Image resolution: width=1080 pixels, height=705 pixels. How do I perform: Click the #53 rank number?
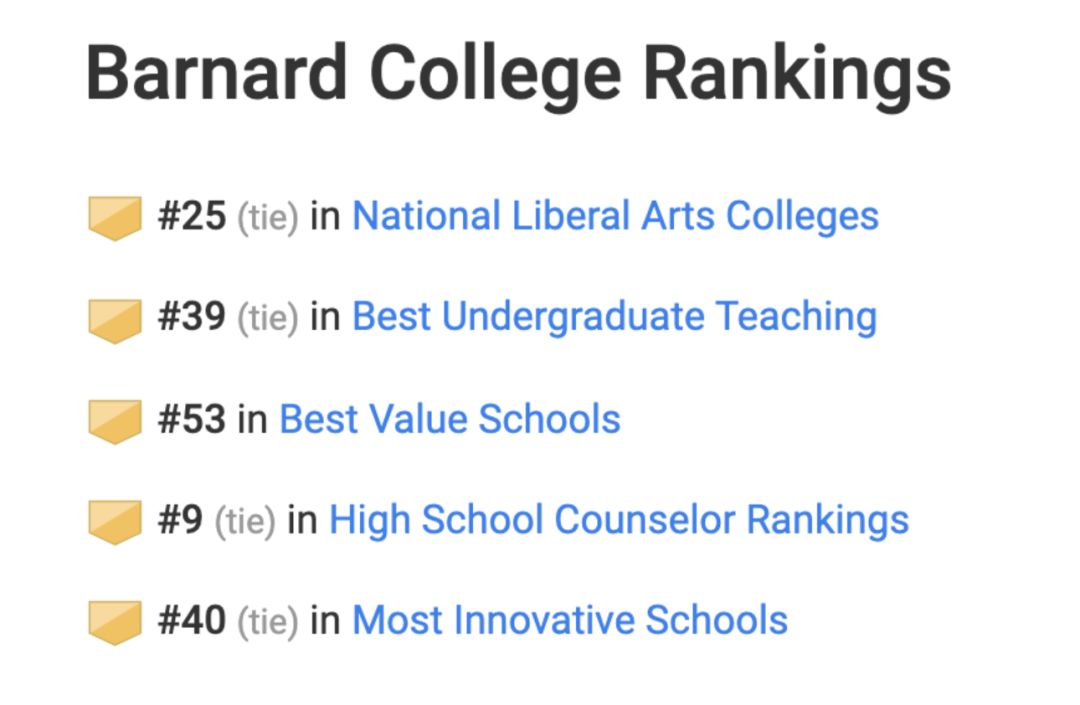click(191, 419)
